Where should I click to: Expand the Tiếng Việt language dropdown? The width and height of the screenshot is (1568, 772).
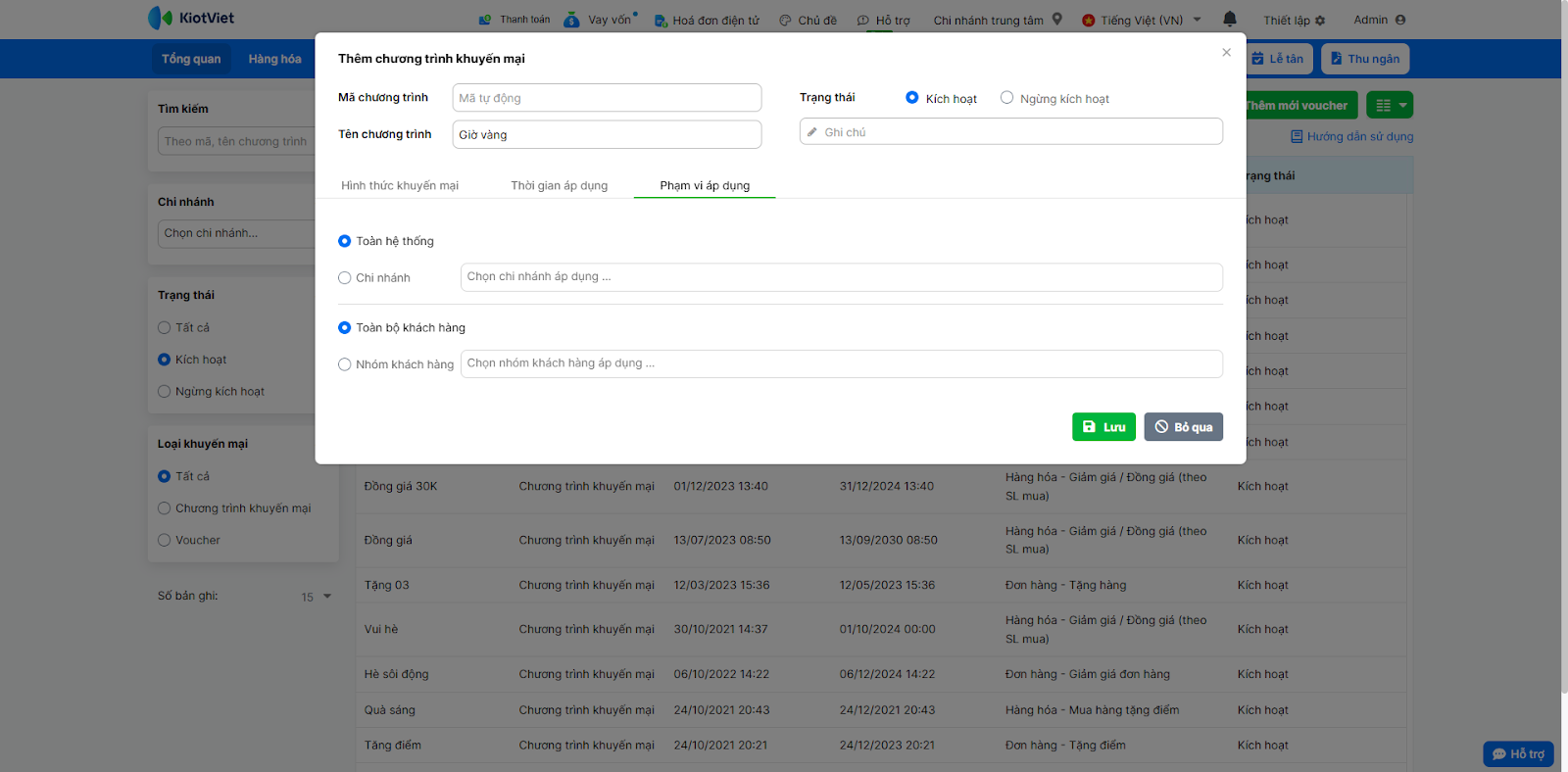point(1197,20)
